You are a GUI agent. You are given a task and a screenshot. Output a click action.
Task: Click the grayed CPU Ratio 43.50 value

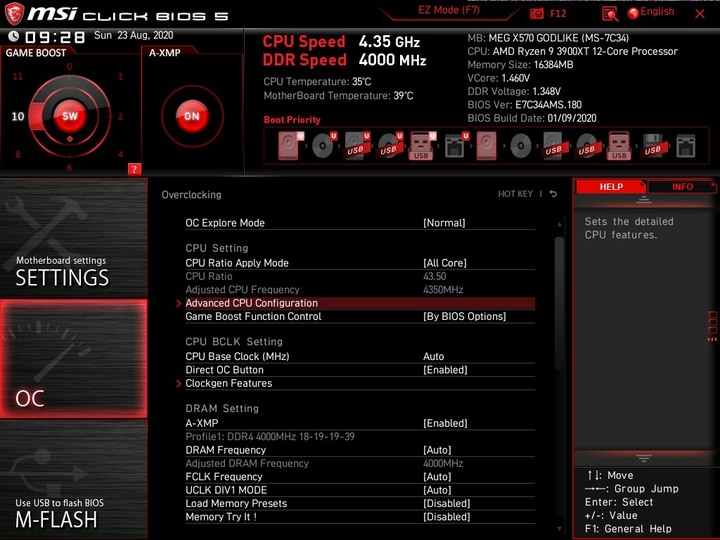(x=434, y=276)
